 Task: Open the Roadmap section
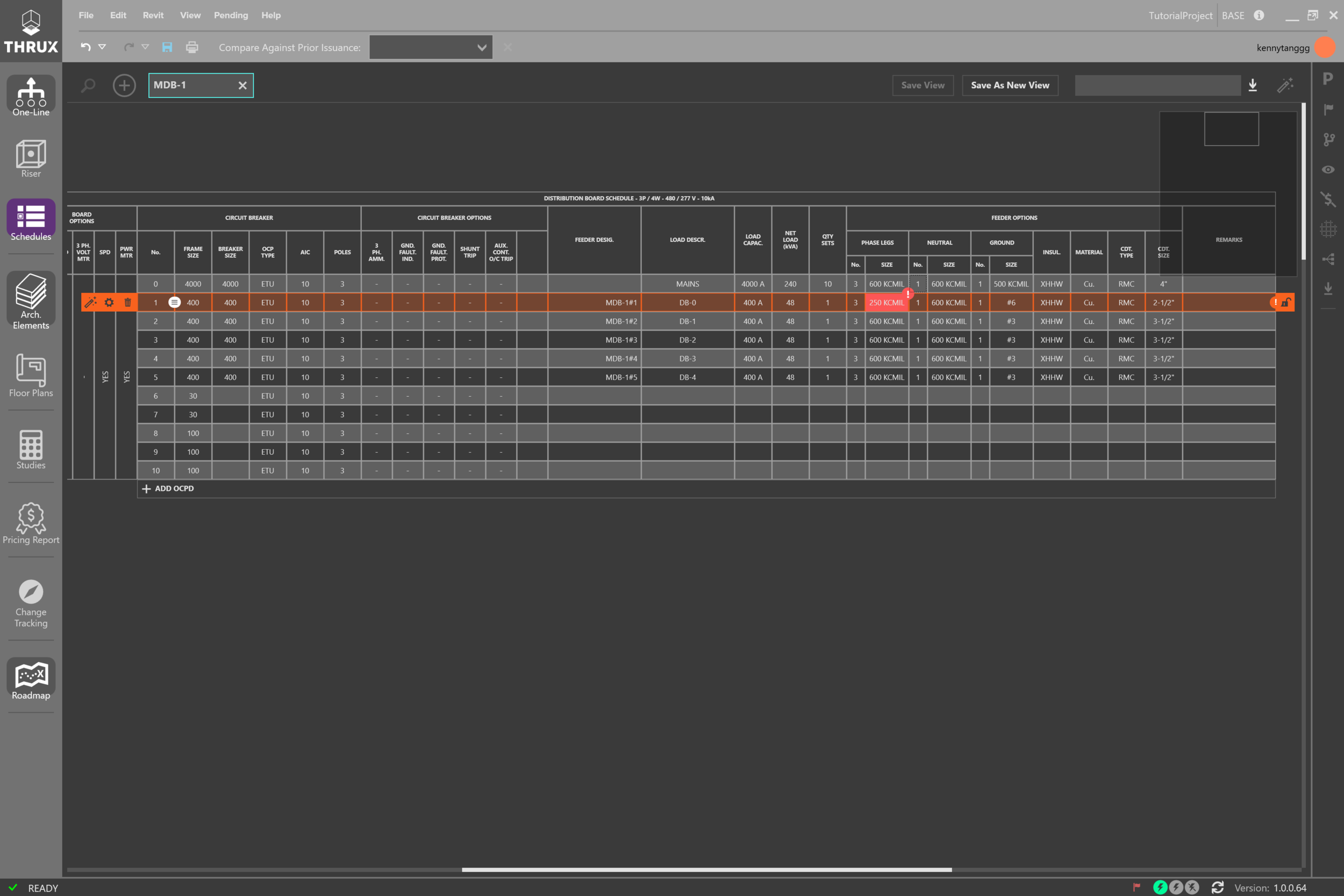coord(31,679)
